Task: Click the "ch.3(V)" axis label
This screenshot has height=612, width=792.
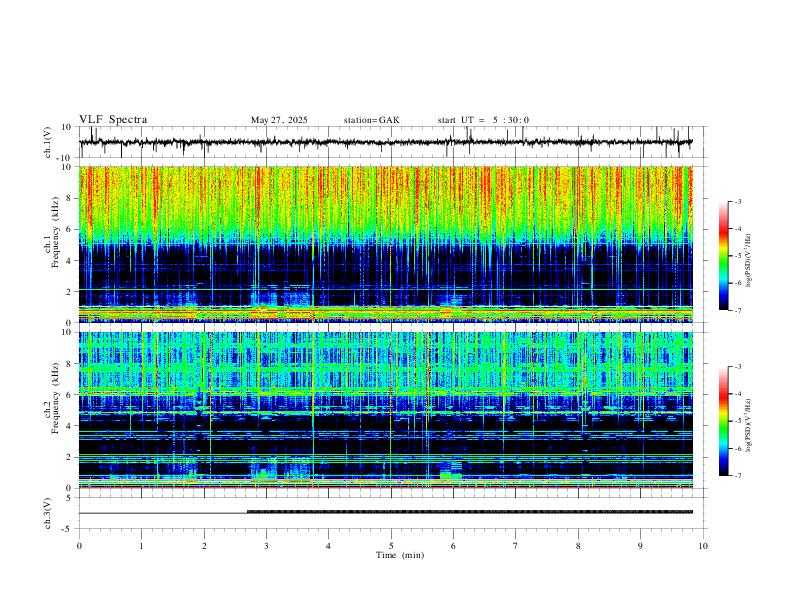Action: point(48,513)
